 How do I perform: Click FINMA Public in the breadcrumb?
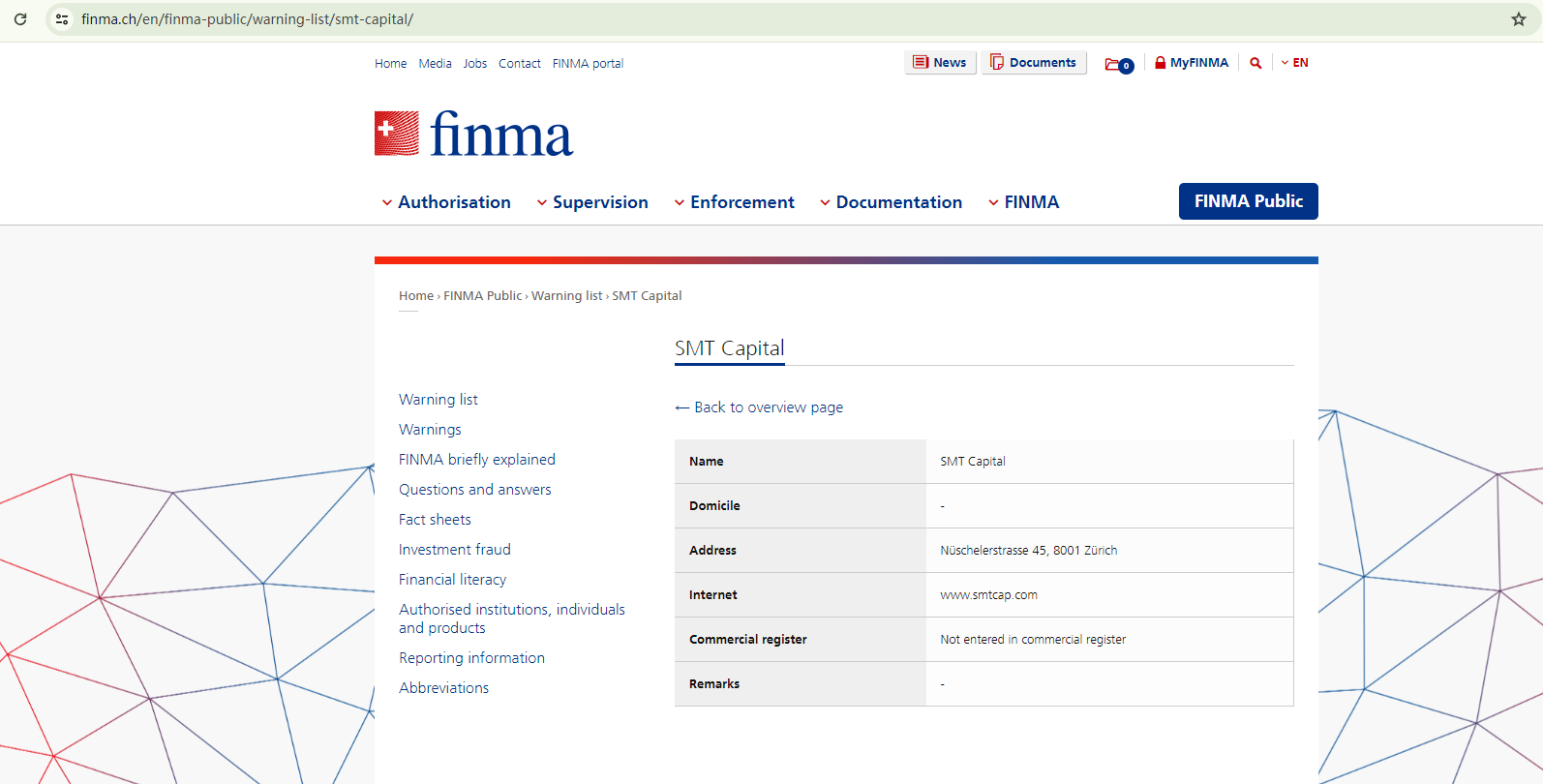click(483, 296)
